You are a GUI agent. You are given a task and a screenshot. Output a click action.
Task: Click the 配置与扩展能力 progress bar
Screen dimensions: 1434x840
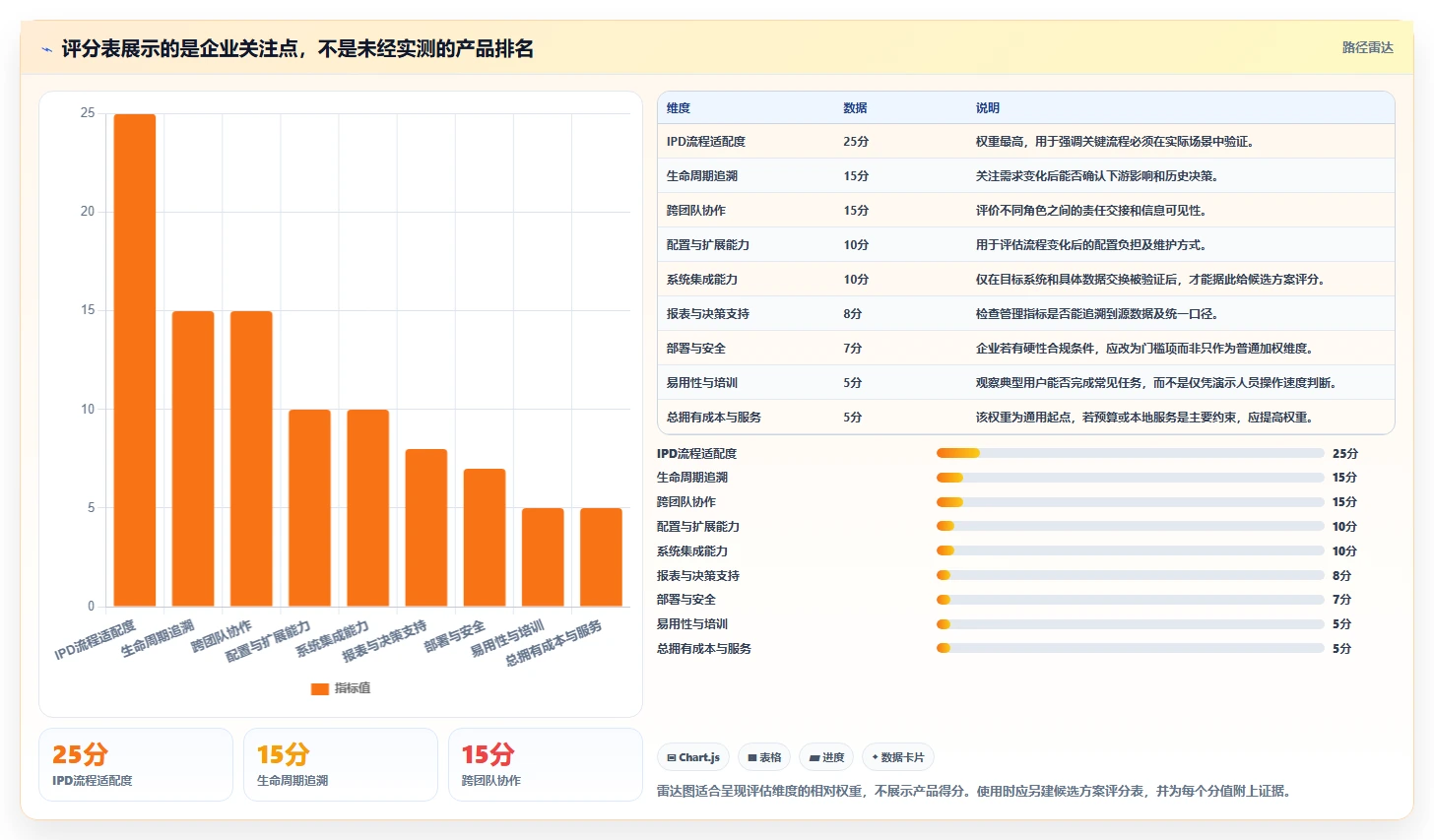(1130, 526)
